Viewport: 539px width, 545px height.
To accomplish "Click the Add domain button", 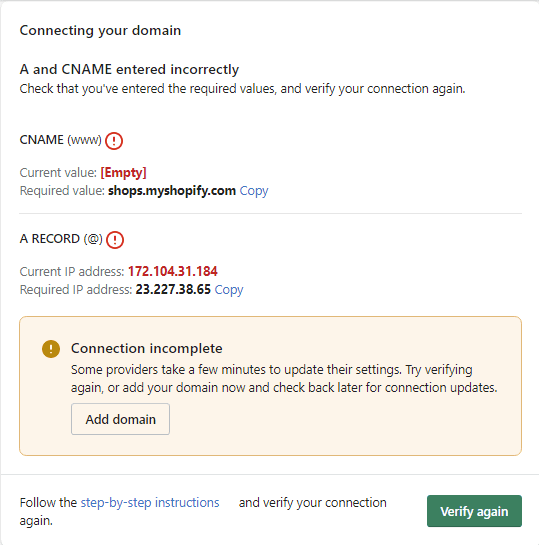I will tap(121, 419).
